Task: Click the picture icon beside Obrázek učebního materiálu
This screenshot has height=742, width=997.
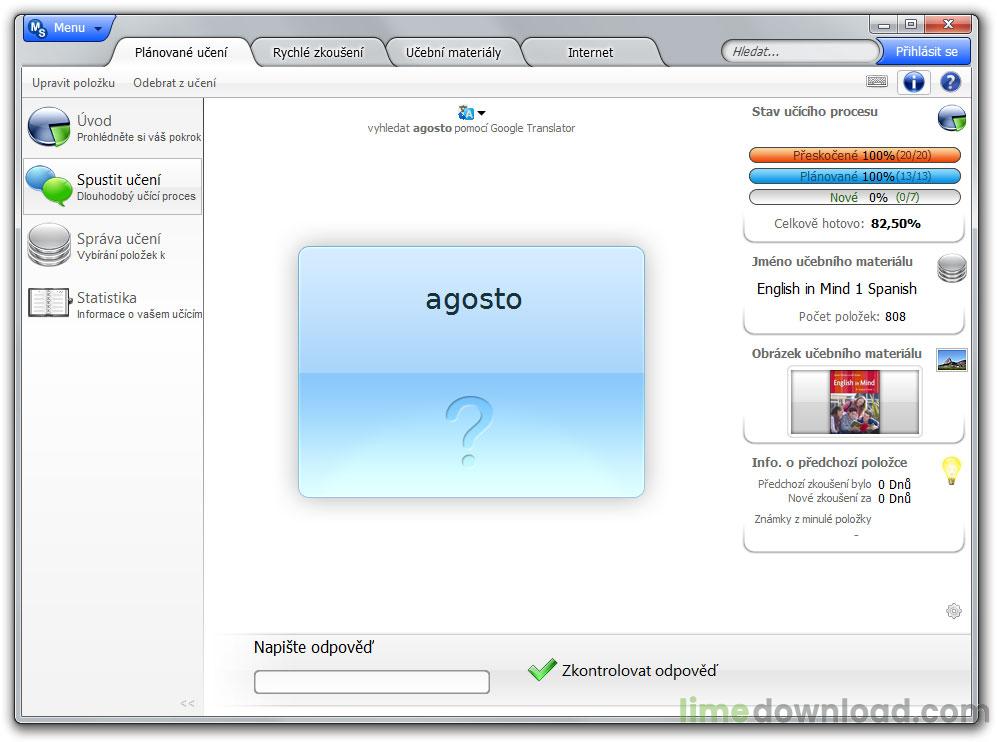Action: pyautogui.click(x=951, y=361)
